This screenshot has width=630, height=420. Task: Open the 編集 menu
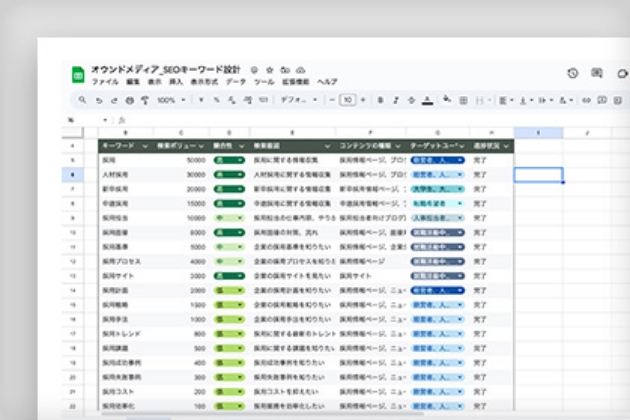tap(133, 82)
